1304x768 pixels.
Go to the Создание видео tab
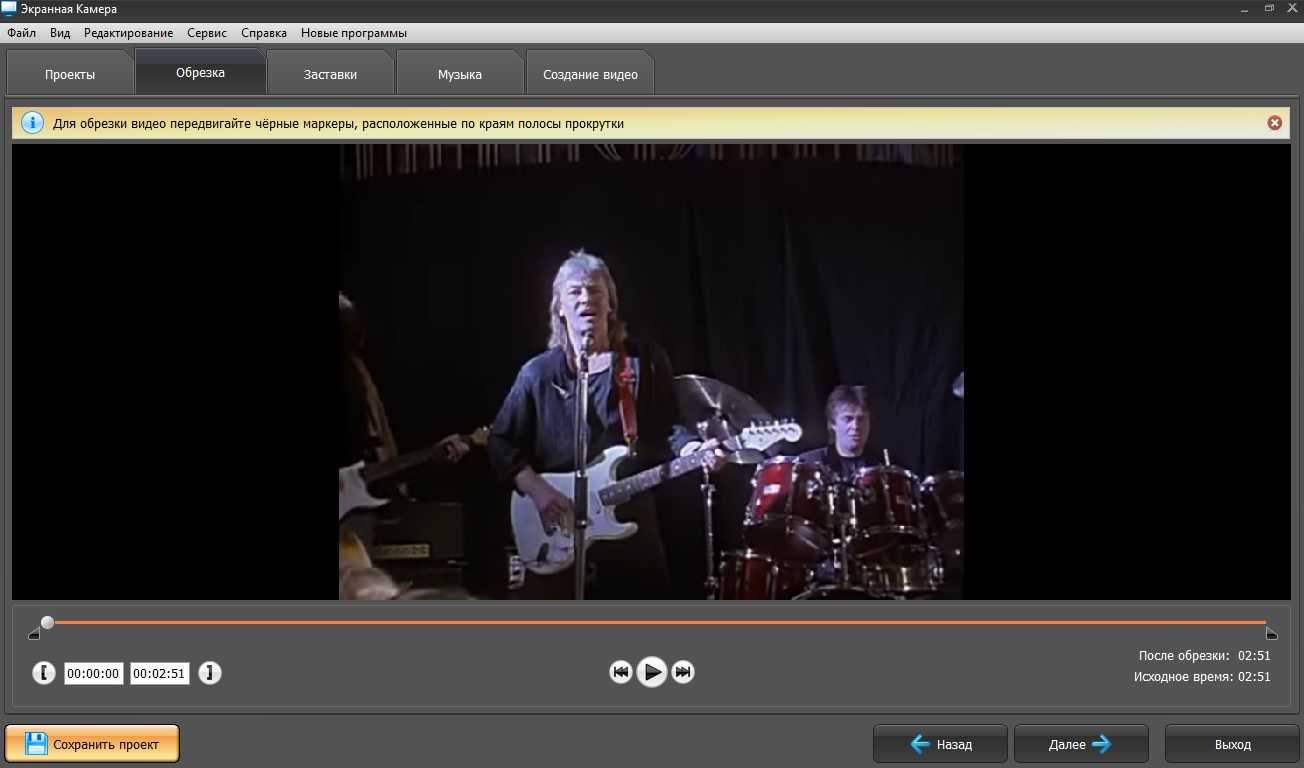pos(590,74)
